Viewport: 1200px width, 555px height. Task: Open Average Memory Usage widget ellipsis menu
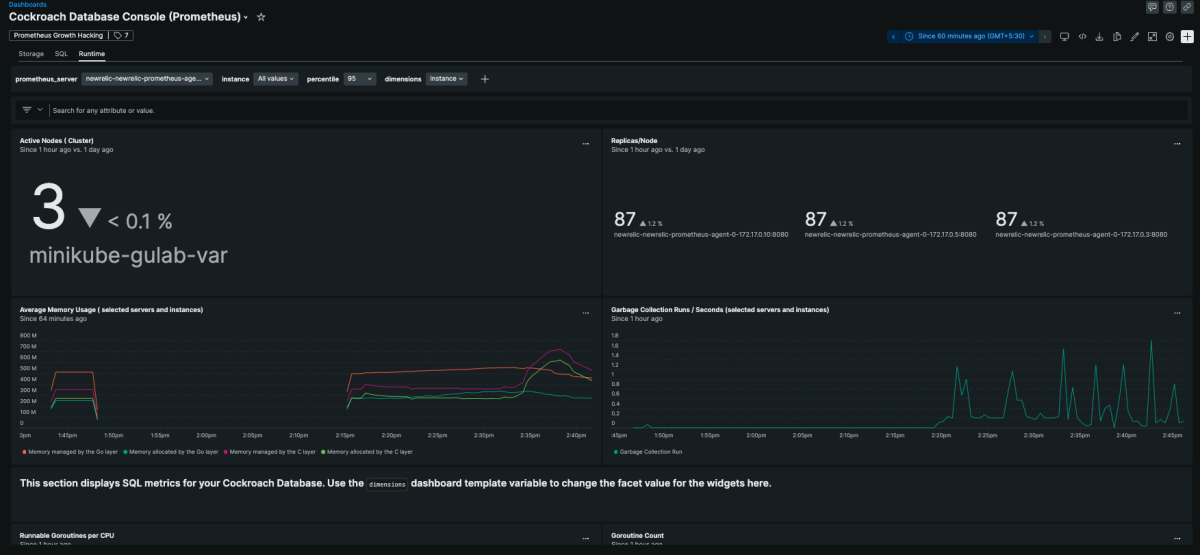click(x=585, y=314)
